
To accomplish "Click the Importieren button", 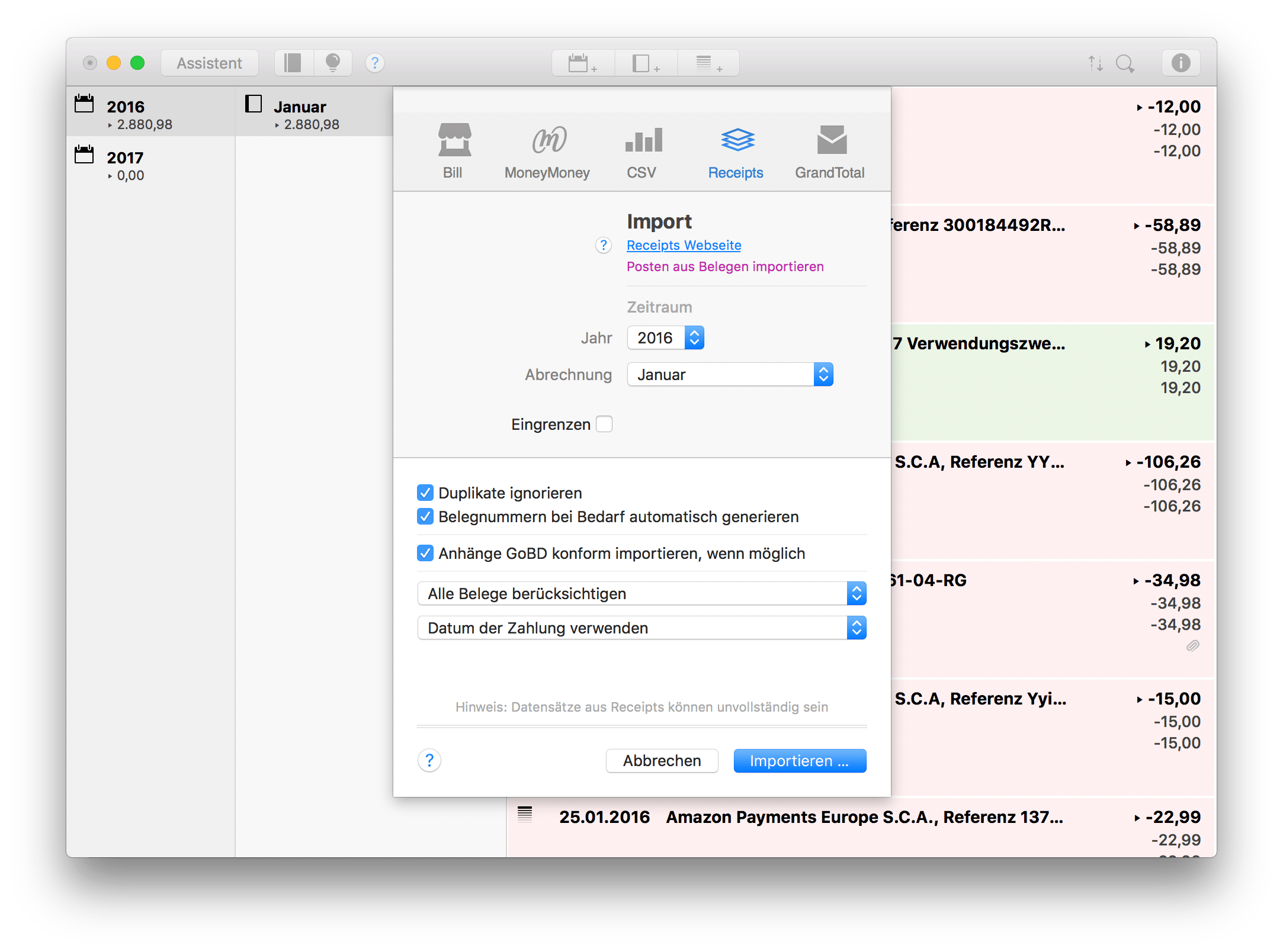I will pos(799,760).
